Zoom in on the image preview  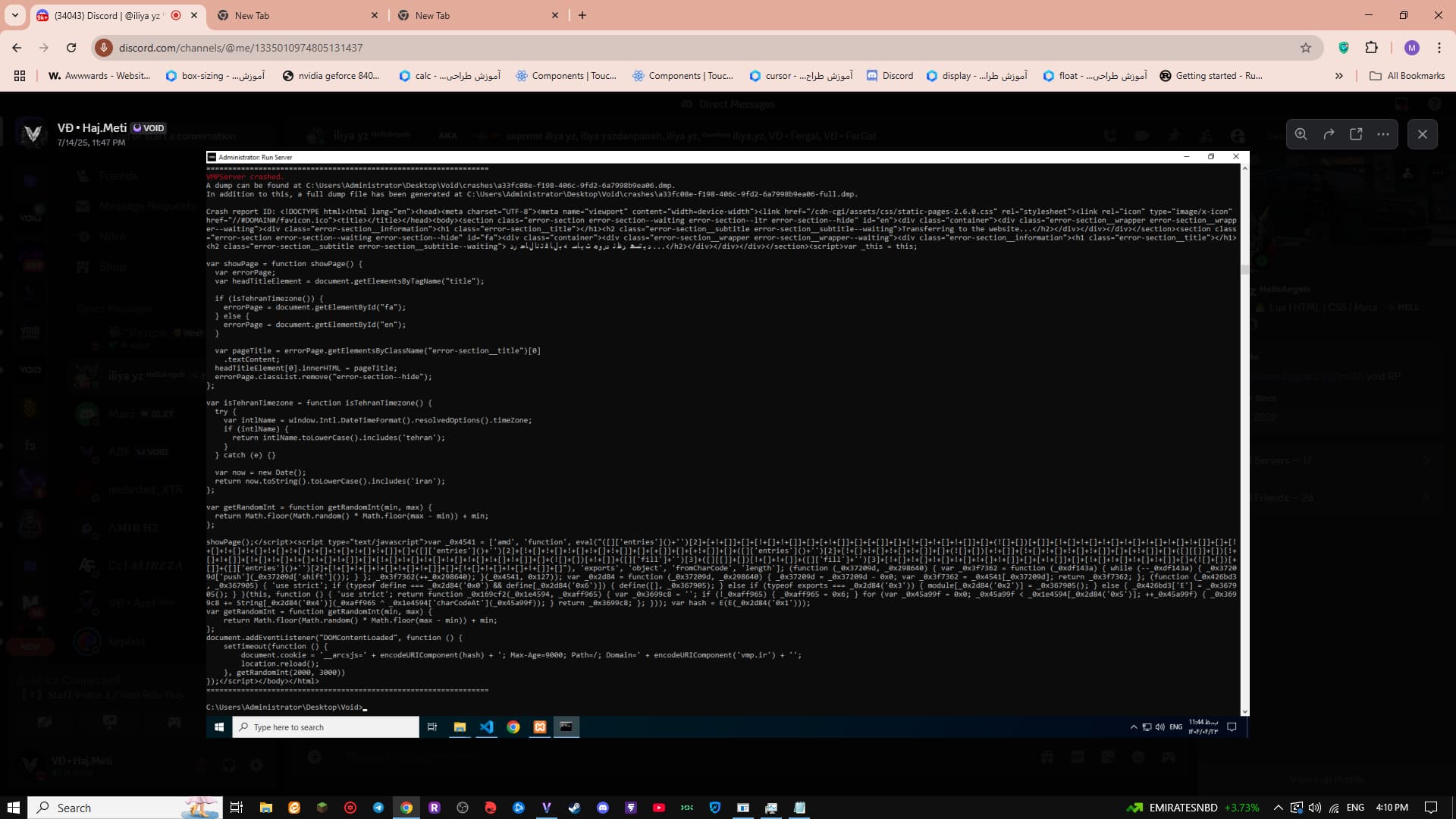tap(1301, 134)
